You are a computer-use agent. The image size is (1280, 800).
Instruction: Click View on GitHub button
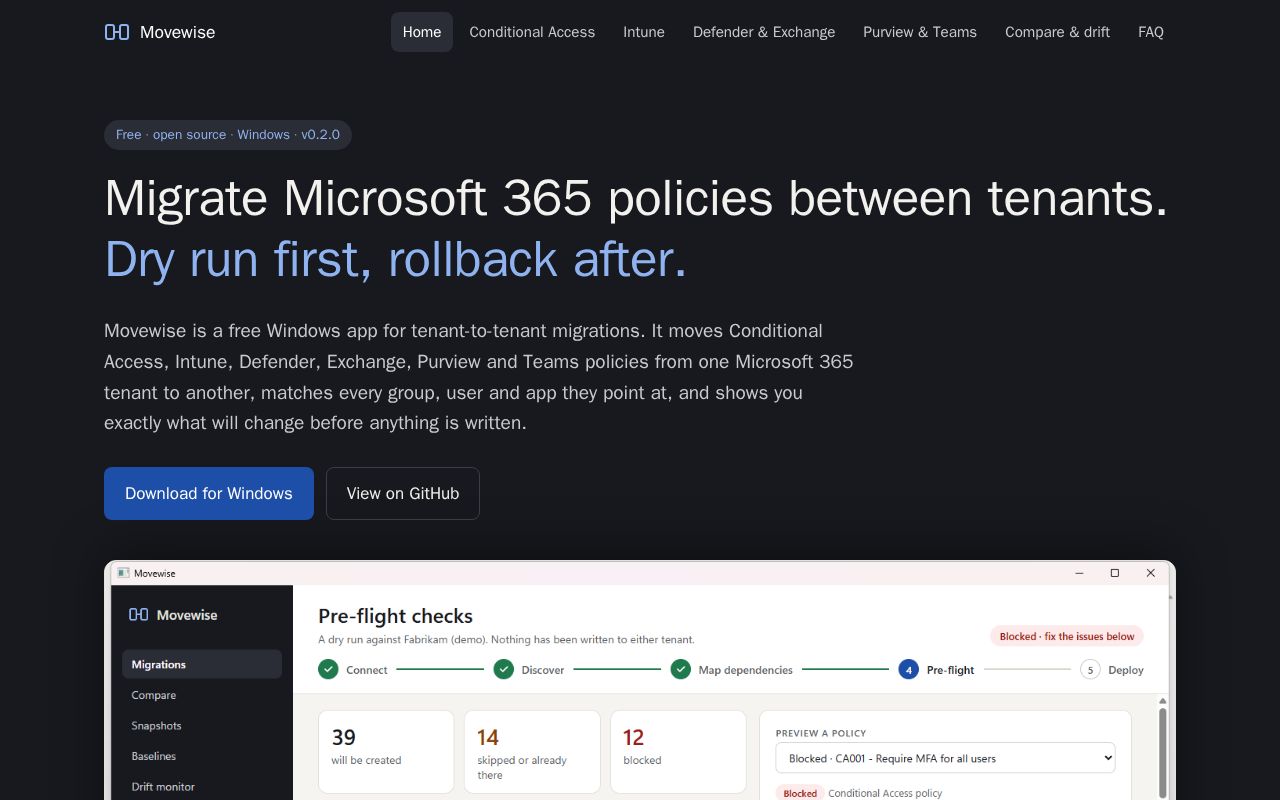[403, 493]
